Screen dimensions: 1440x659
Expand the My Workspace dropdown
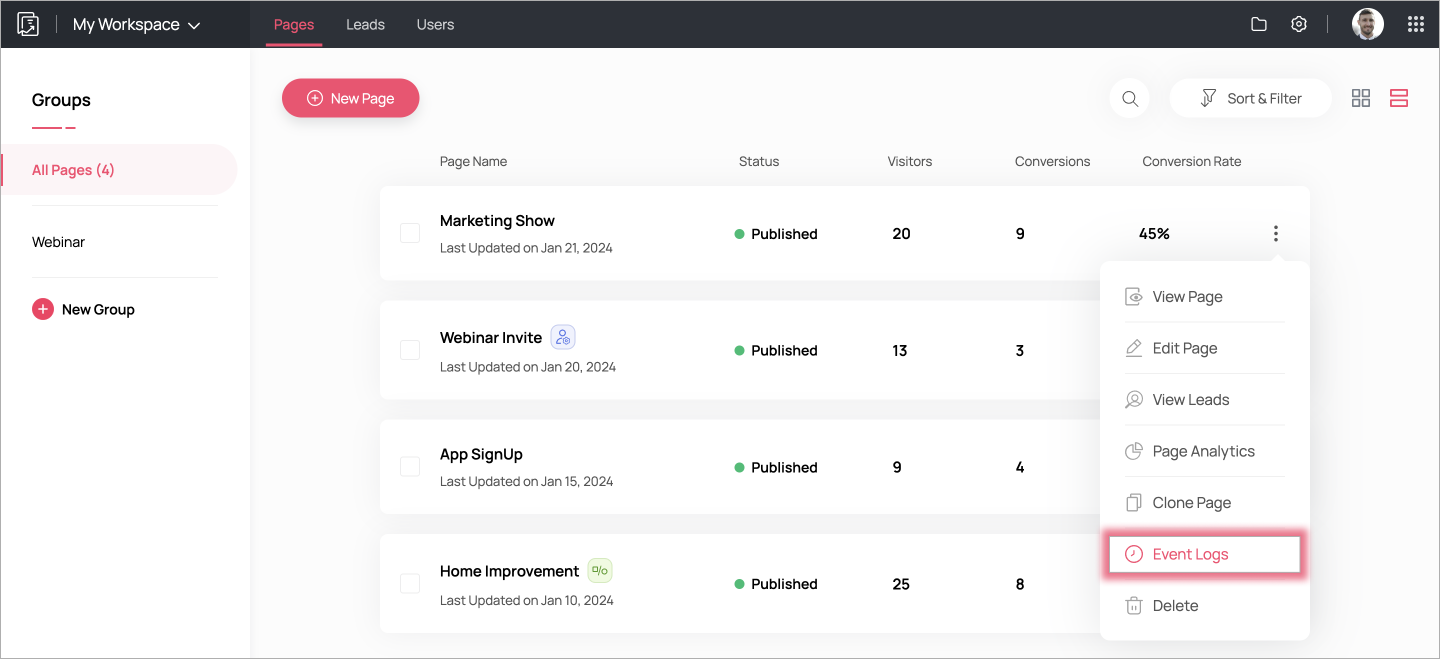click(137, 25)
